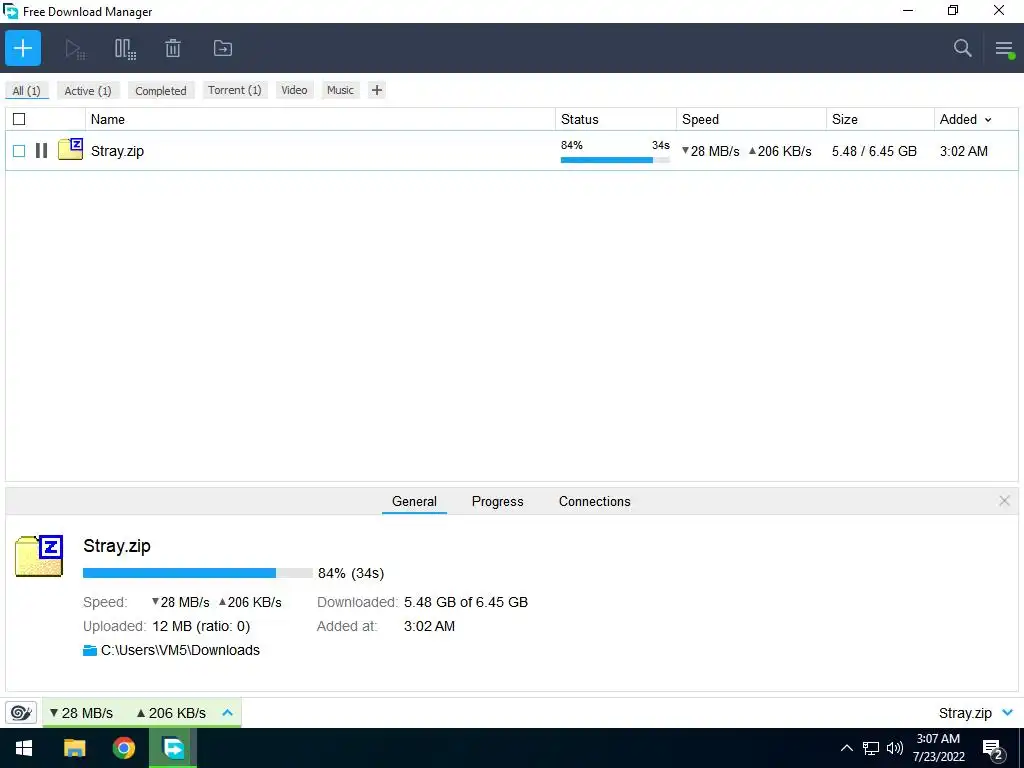Pause the Stray.zip download

[41, 151]
